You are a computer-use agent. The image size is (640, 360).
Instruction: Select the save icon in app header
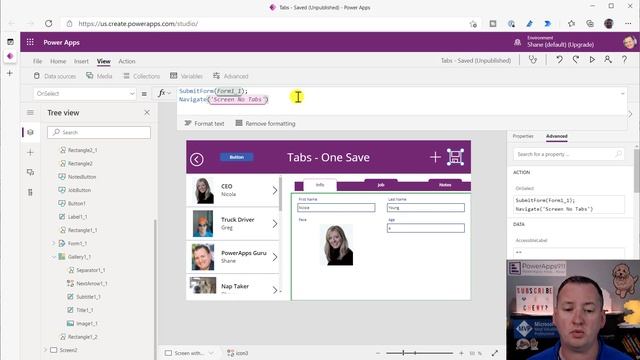pyautogui.click(x=455, y=157)
